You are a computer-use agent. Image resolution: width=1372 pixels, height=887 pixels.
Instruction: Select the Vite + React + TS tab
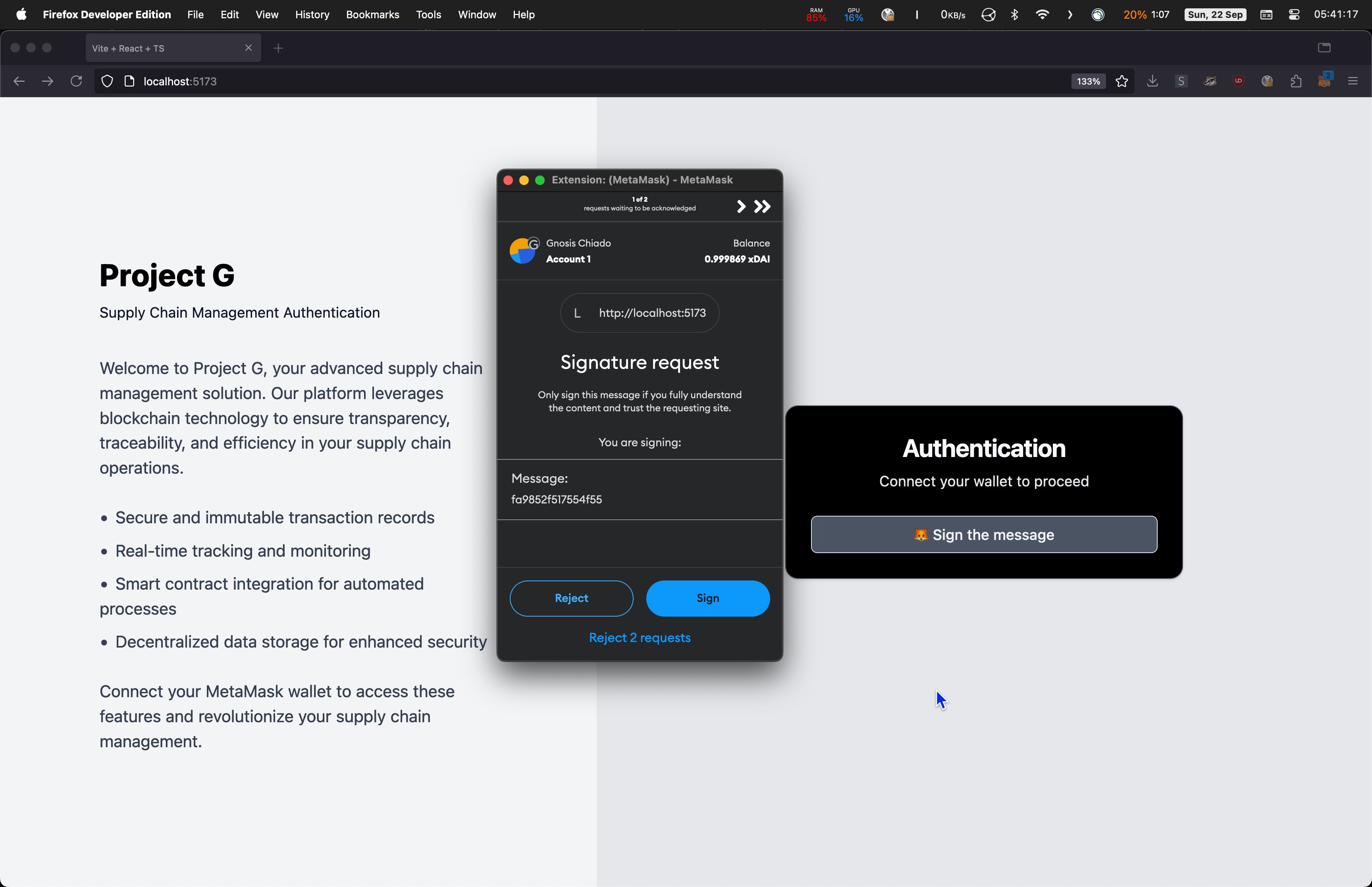173,48
